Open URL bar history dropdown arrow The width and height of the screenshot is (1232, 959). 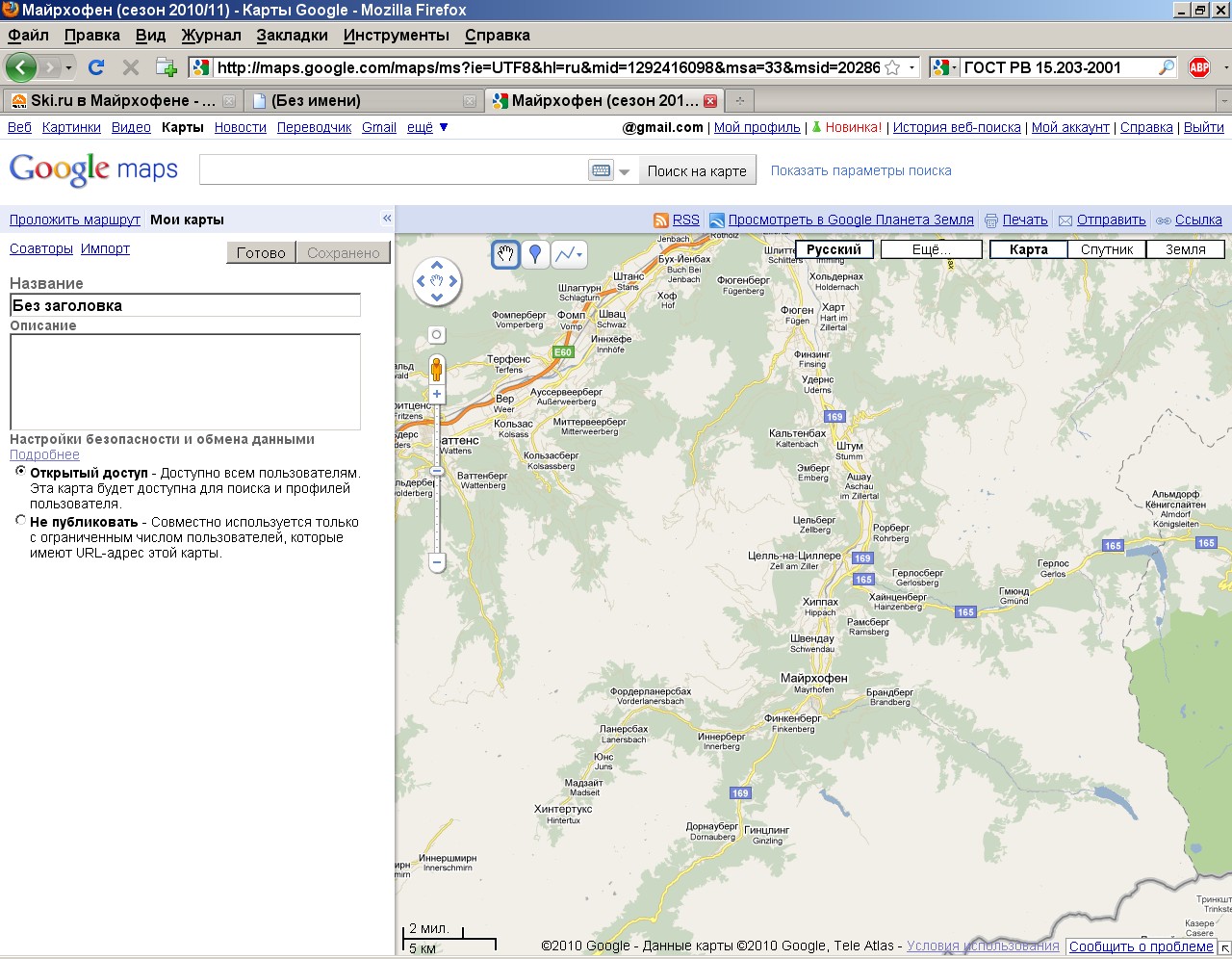click(x=911, y=67)
